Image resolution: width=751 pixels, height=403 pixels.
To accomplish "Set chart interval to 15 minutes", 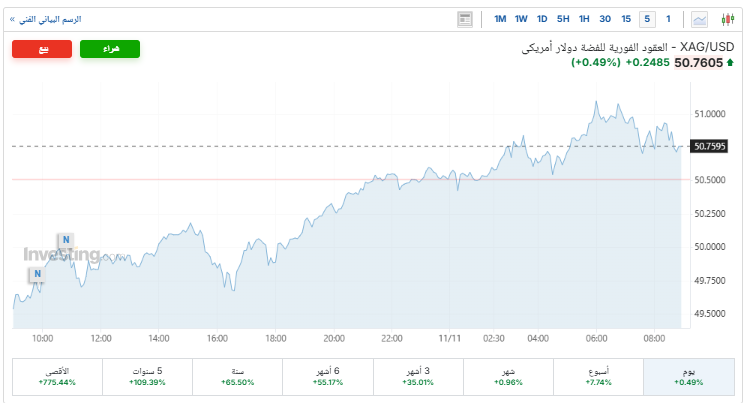I will (626, 19).
